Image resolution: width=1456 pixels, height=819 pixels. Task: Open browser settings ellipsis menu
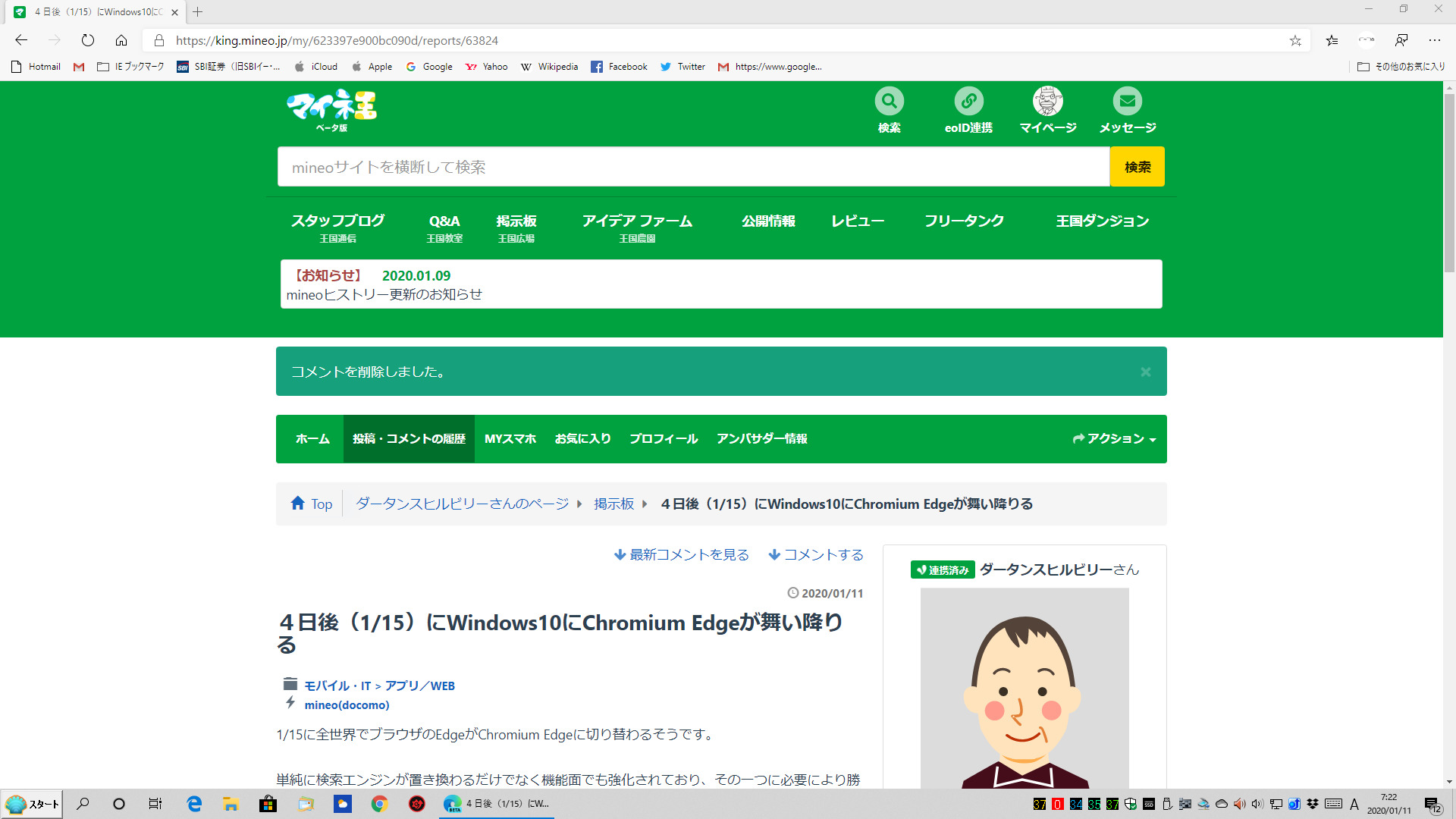[x=1434, y=40]
